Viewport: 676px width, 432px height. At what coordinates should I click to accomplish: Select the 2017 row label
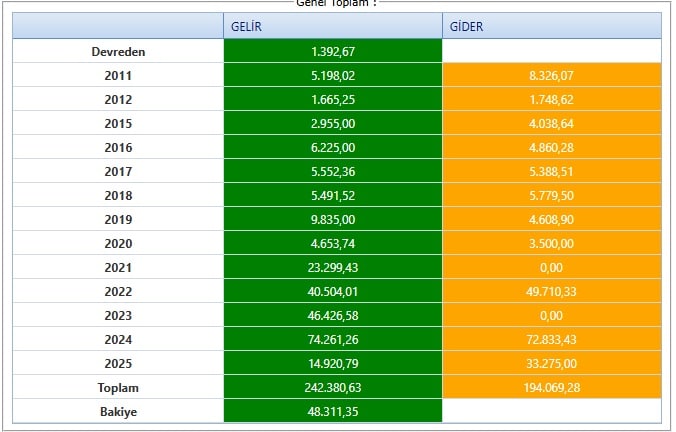[118, 171]
